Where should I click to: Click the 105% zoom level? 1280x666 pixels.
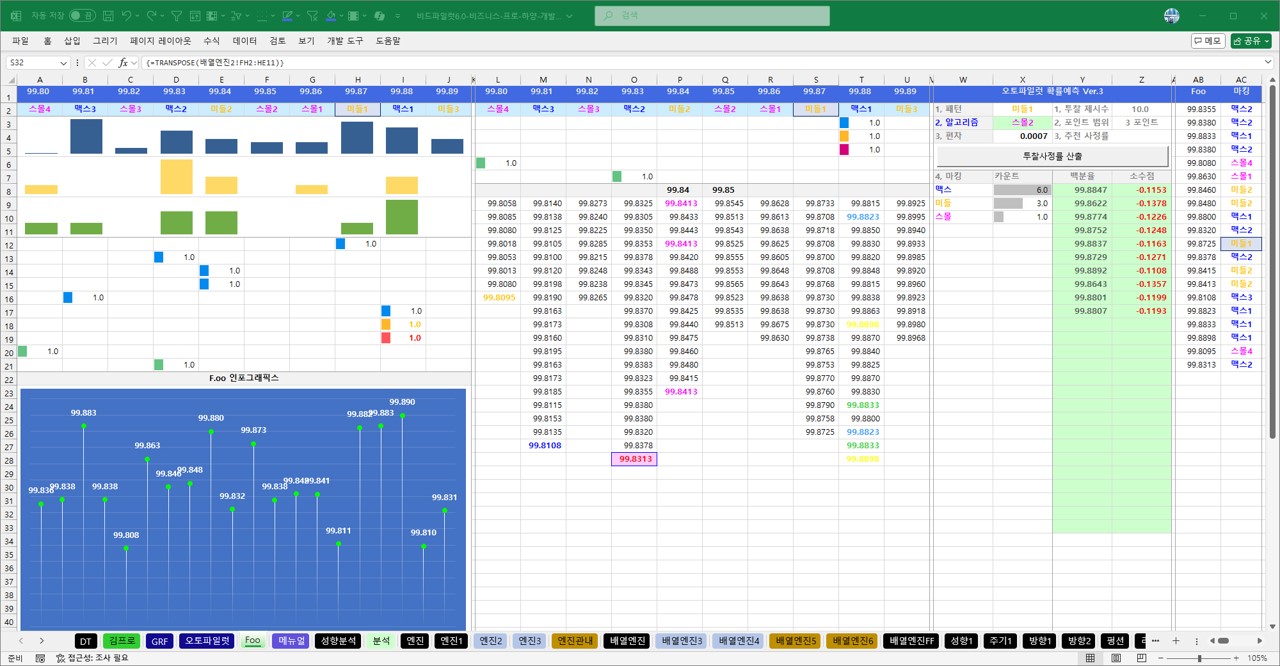pyautogui.click(x=1258, y=658)
